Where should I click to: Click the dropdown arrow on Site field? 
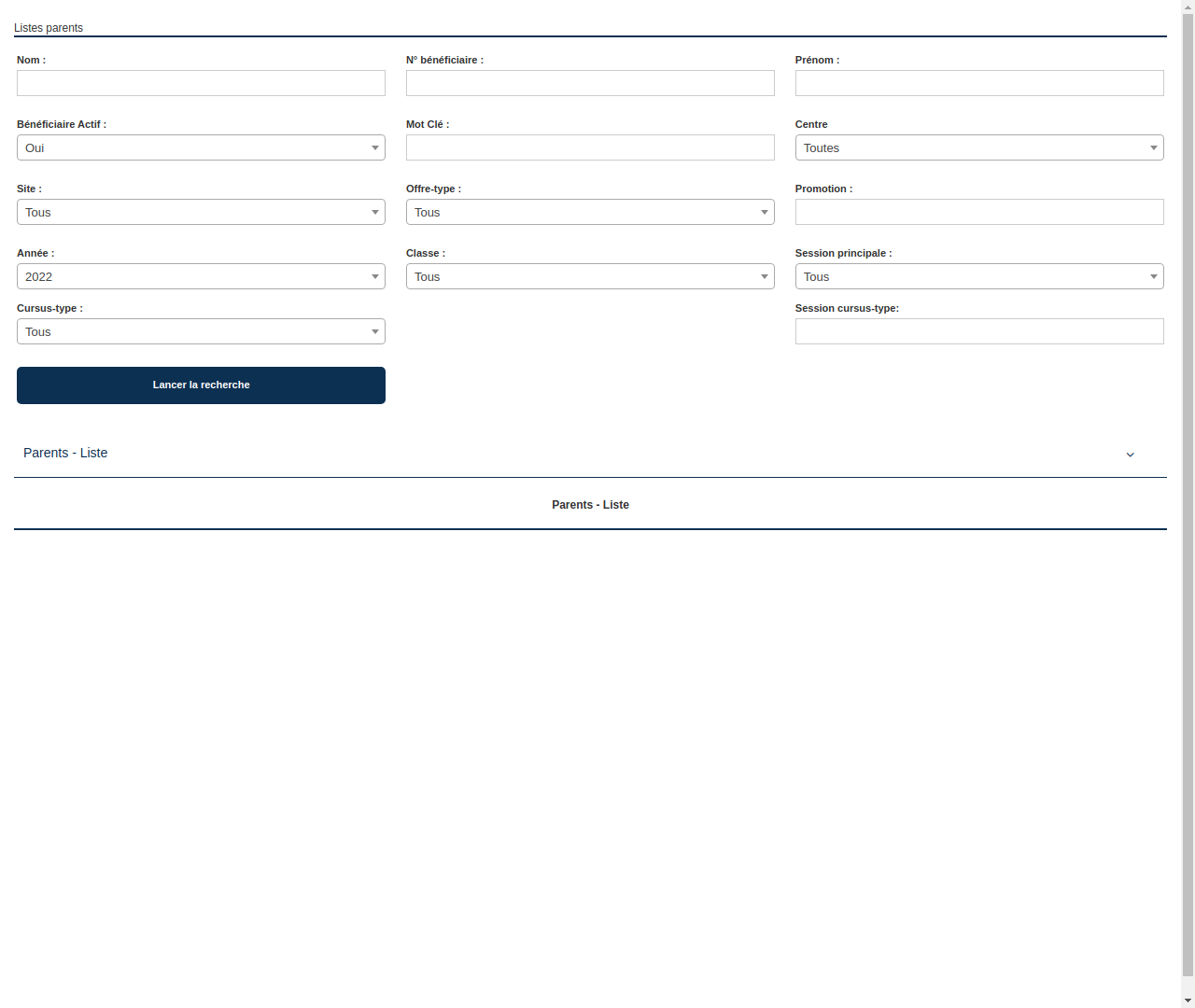(374, 212)
